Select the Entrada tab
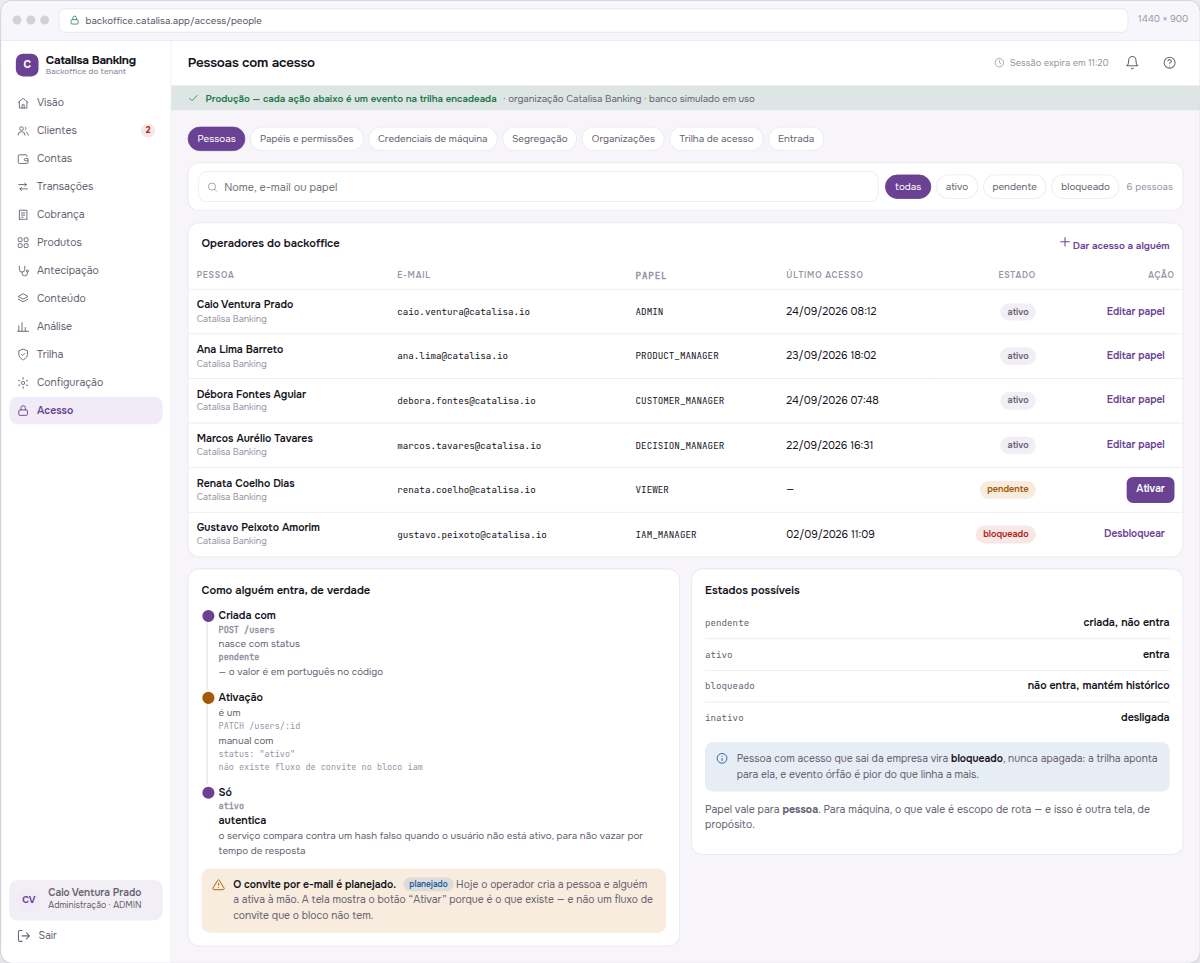 click(796, 139)
